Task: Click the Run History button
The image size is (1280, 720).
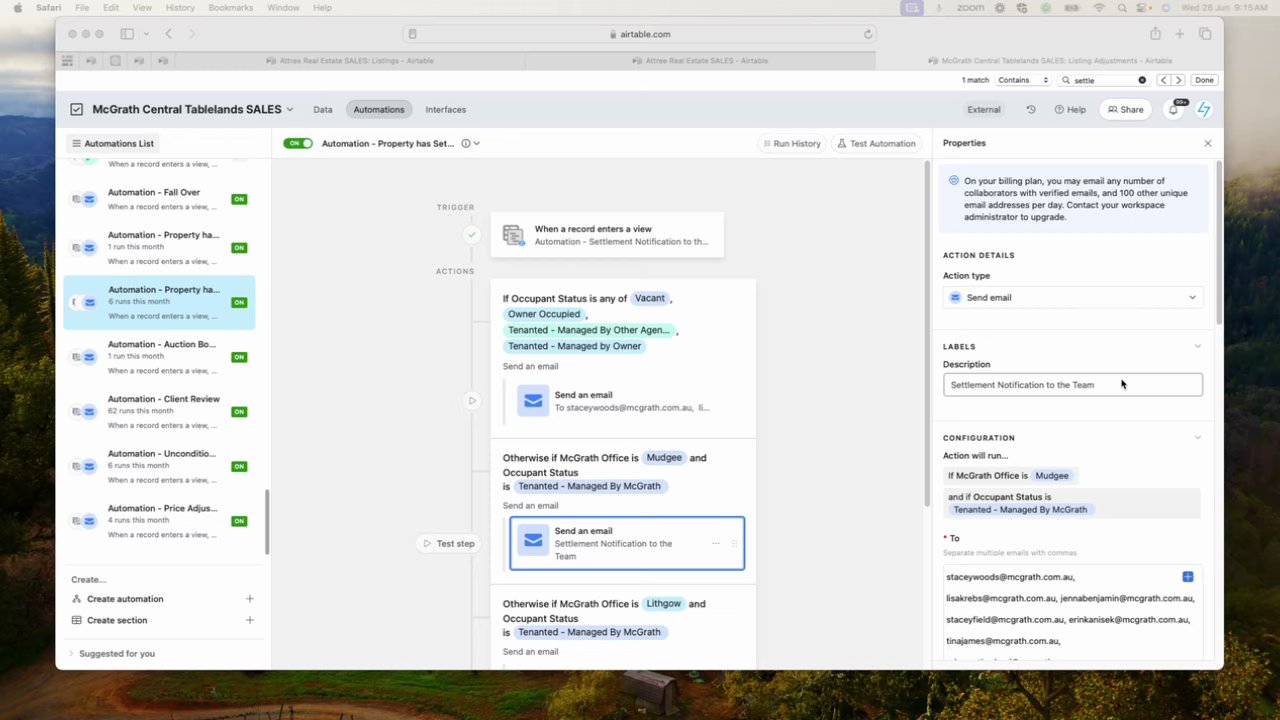Action: (x=791, y=144)
